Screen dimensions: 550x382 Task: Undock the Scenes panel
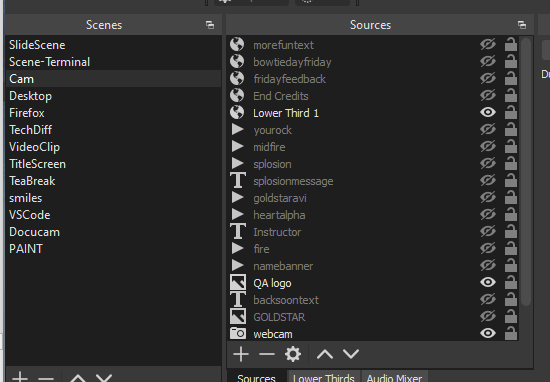[x=210, y=25]
